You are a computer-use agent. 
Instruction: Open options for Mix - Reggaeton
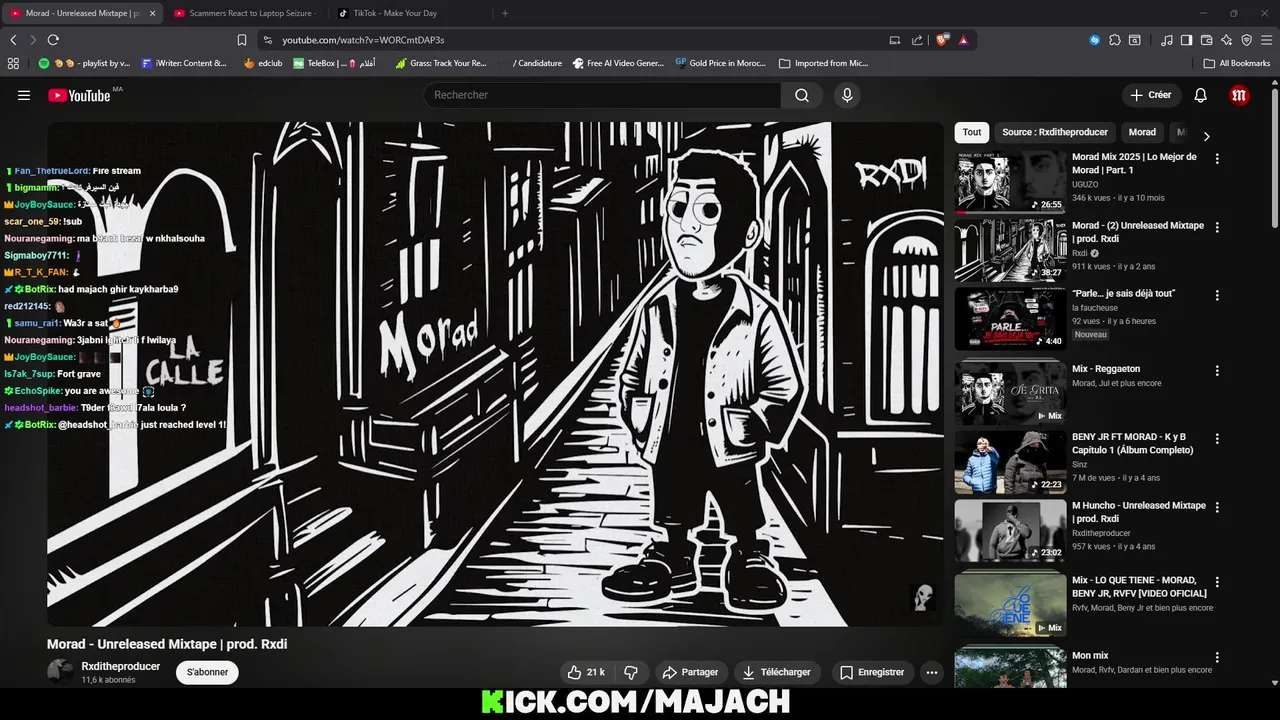[1217, 370]
